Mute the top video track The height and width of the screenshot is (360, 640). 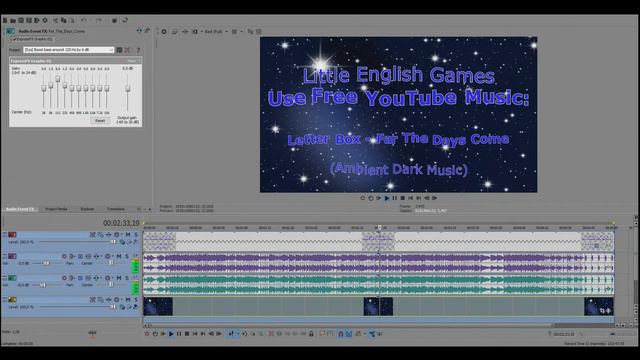point(128,235)
